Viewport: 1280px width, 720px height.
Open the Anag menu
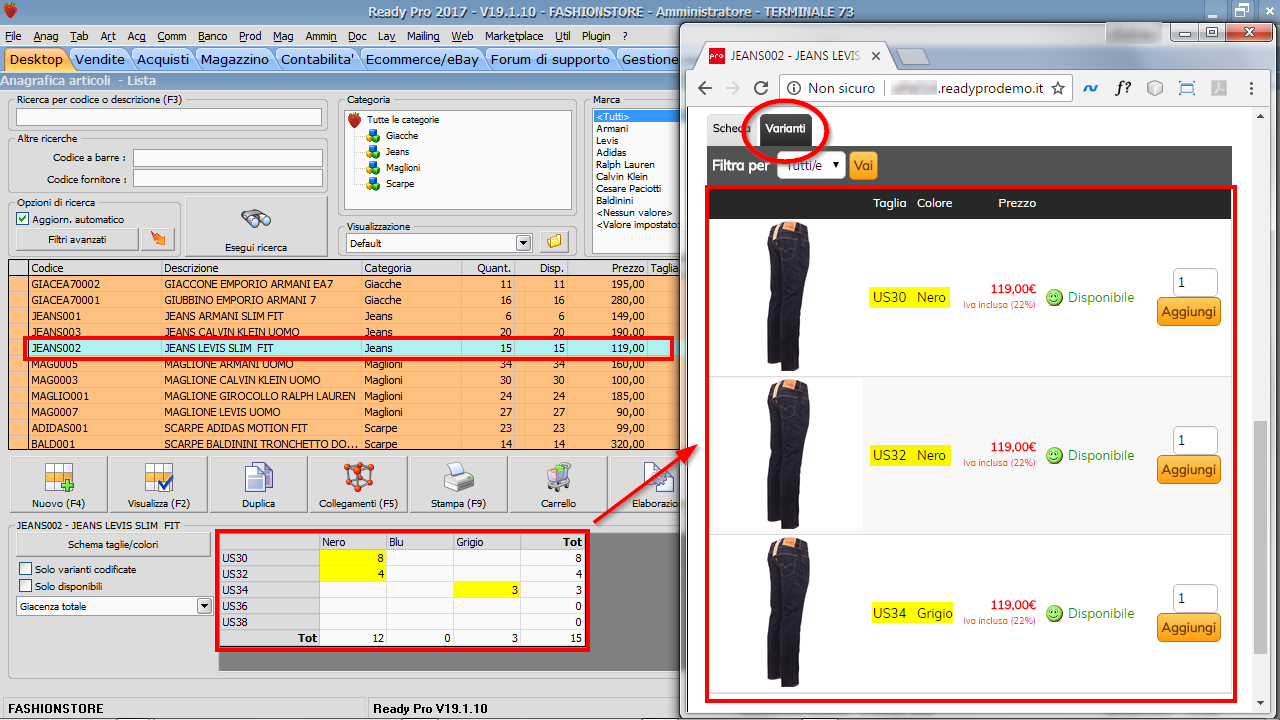pos(46,36)
